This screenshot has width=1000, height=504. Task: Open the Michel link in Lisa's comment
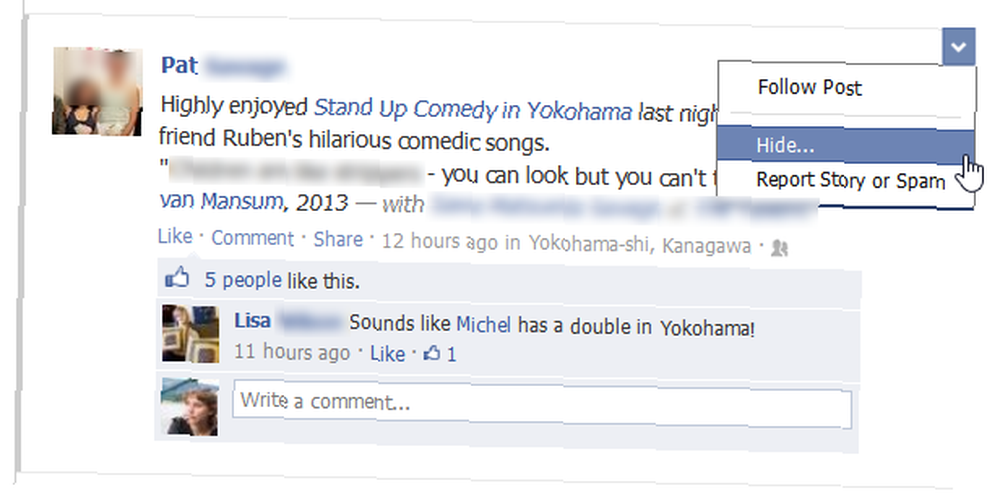pyautogui.click(x=483, y=325)
